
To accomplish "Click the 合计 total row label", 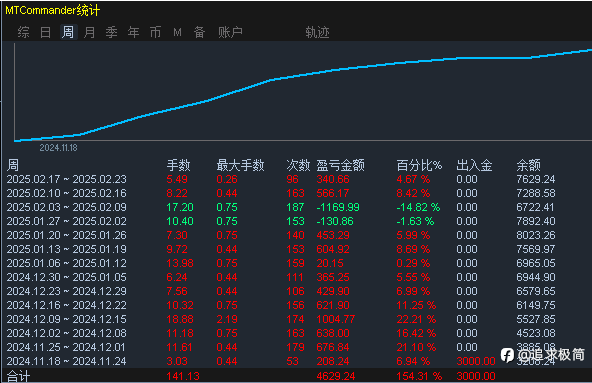I will (x=18, y=376).
